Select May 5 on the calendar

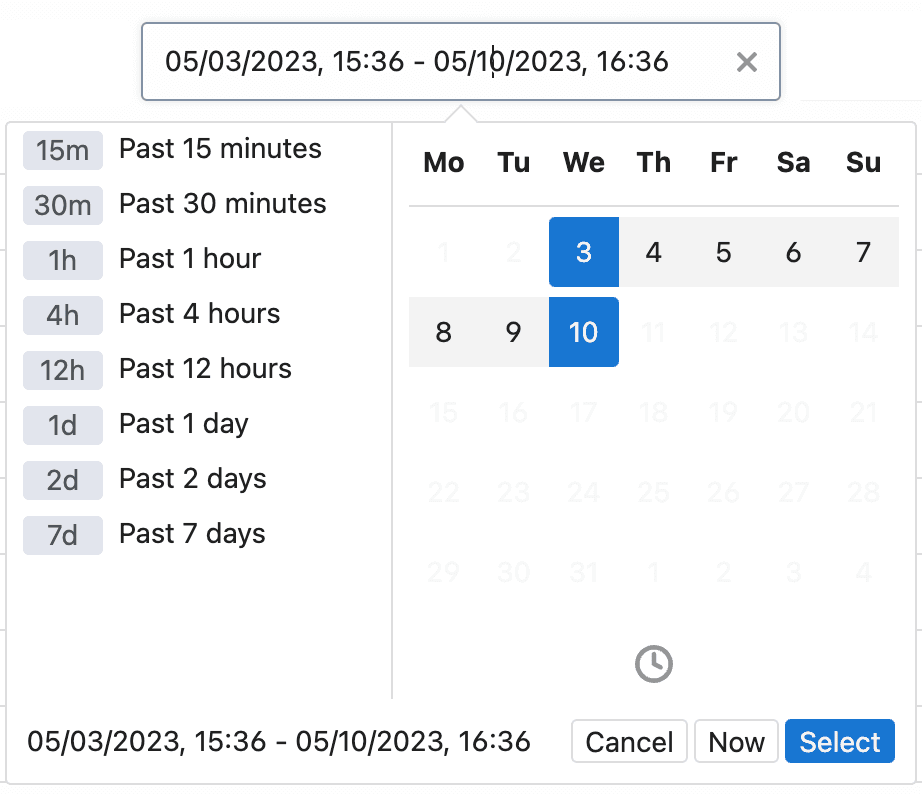723,252
